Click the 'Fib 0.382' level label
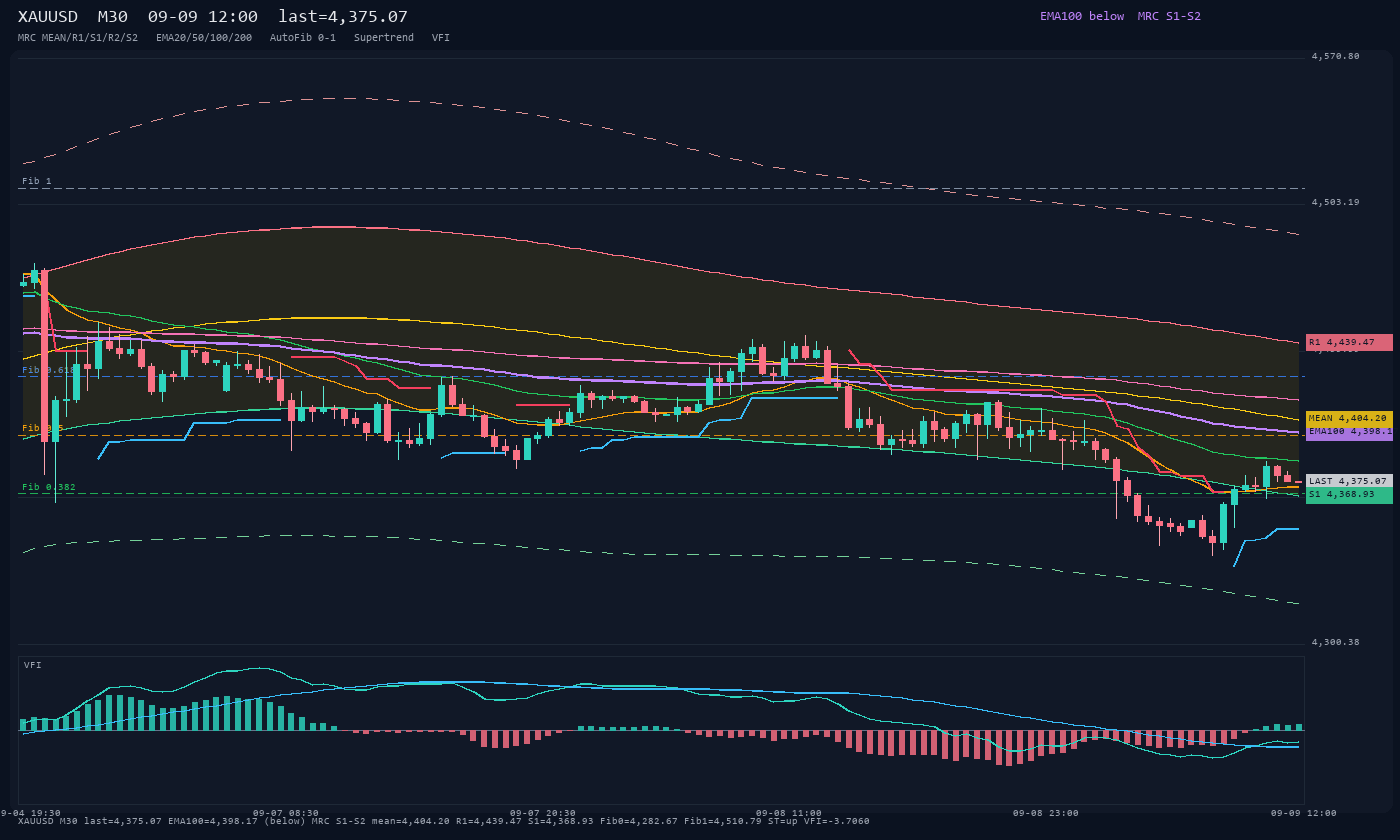The height and width of the screenshot is (840, 1400). [49, 487]
